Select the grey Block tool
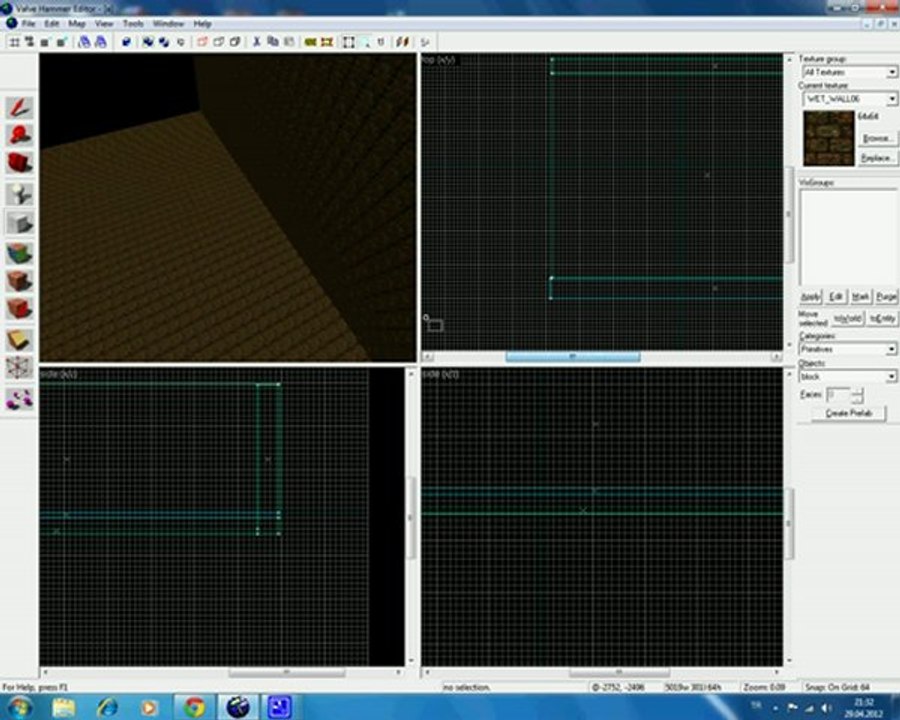Viewport: 900px width, 720px height. [x=19, y=223]
